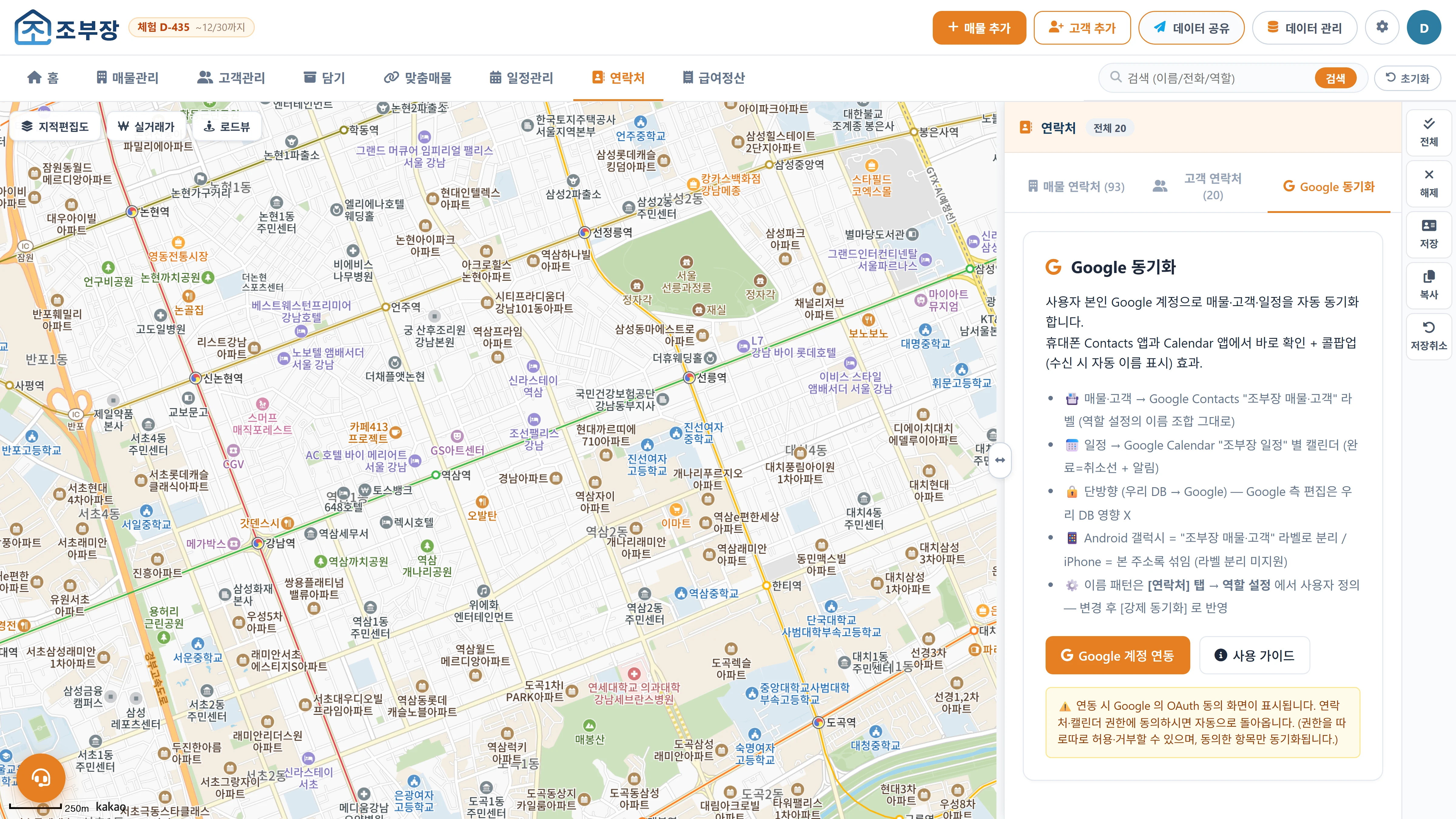The height and width of the screenshot is (819, 1456).
Task: Click the 전체 20 count badge
Action: [x=1110, y=128]
